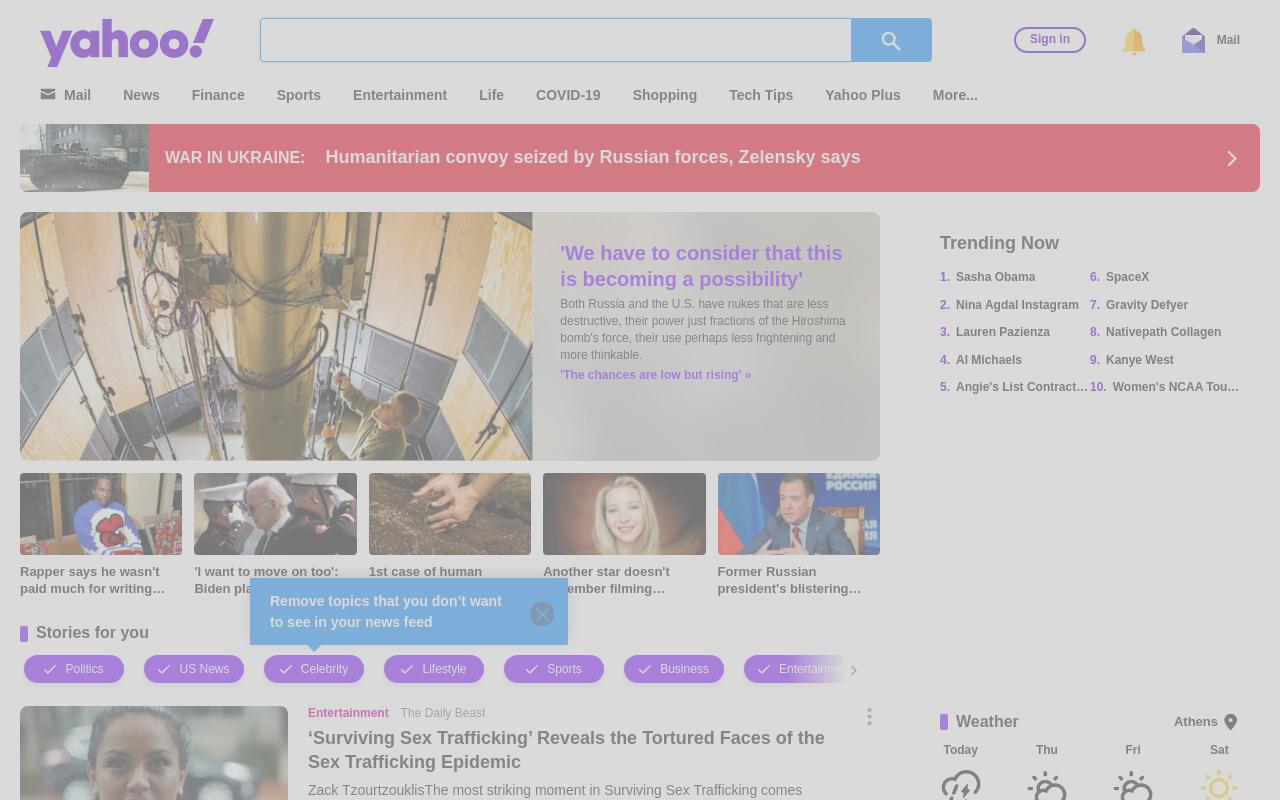Click the Athens location pin icon
Image resolution: width=1280 pixels, height=800 pixels.
1231,722
